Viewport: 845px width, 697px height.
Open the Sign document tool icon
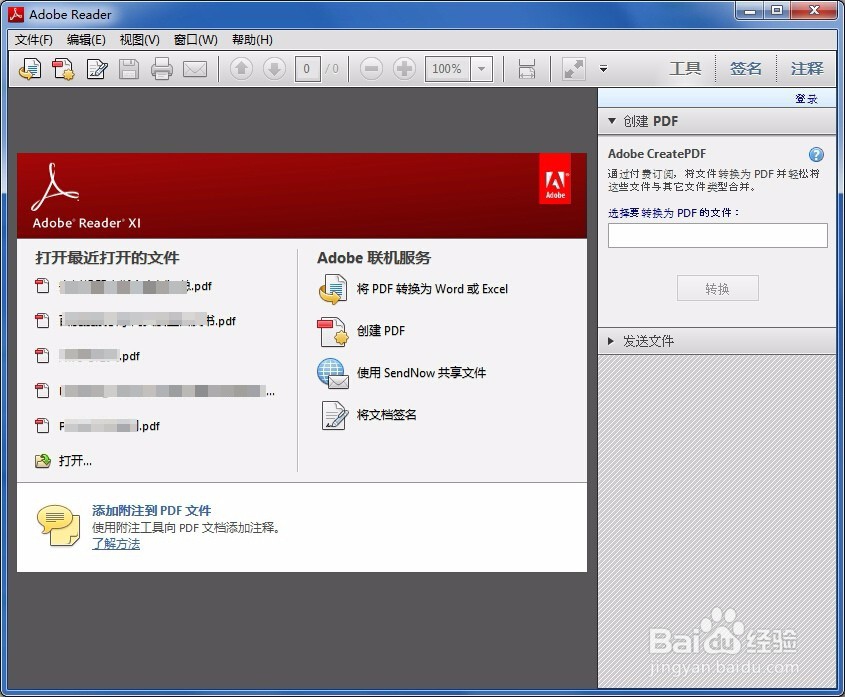(96, 69)
